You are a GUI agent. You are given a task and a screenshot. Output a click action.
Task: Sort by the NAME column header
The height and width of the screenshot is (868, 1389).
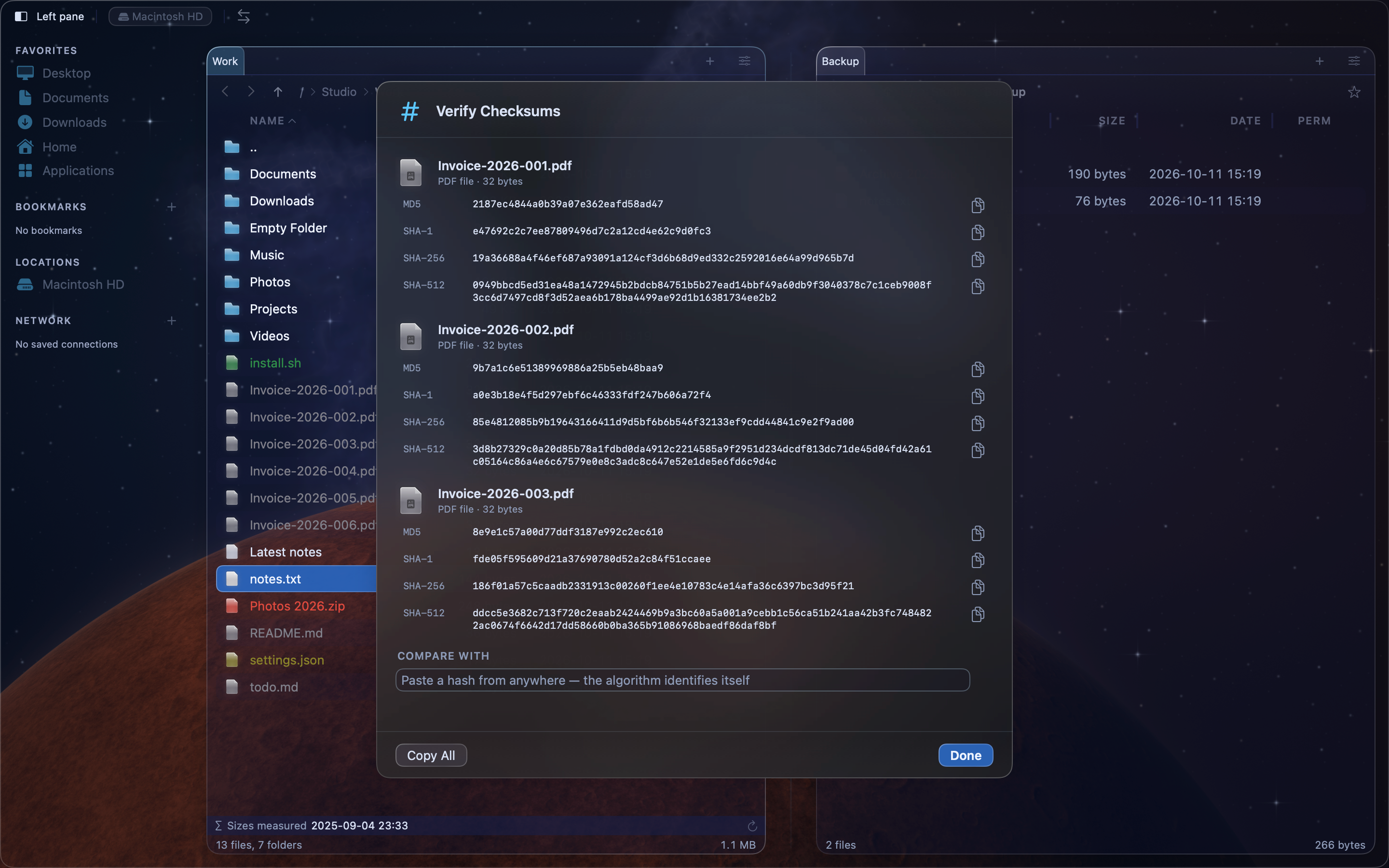272,121
